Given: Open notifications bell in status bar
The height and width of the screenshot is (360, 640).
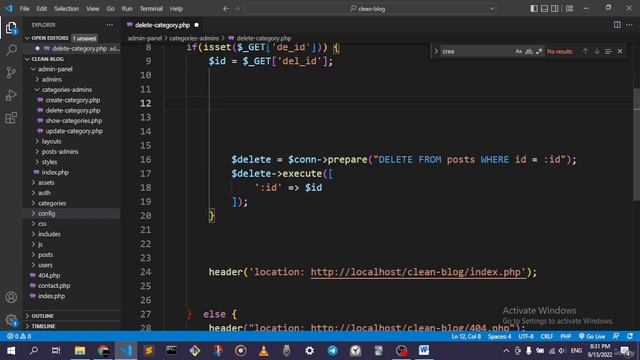Looking at the screenshot, I should [630, 337].
